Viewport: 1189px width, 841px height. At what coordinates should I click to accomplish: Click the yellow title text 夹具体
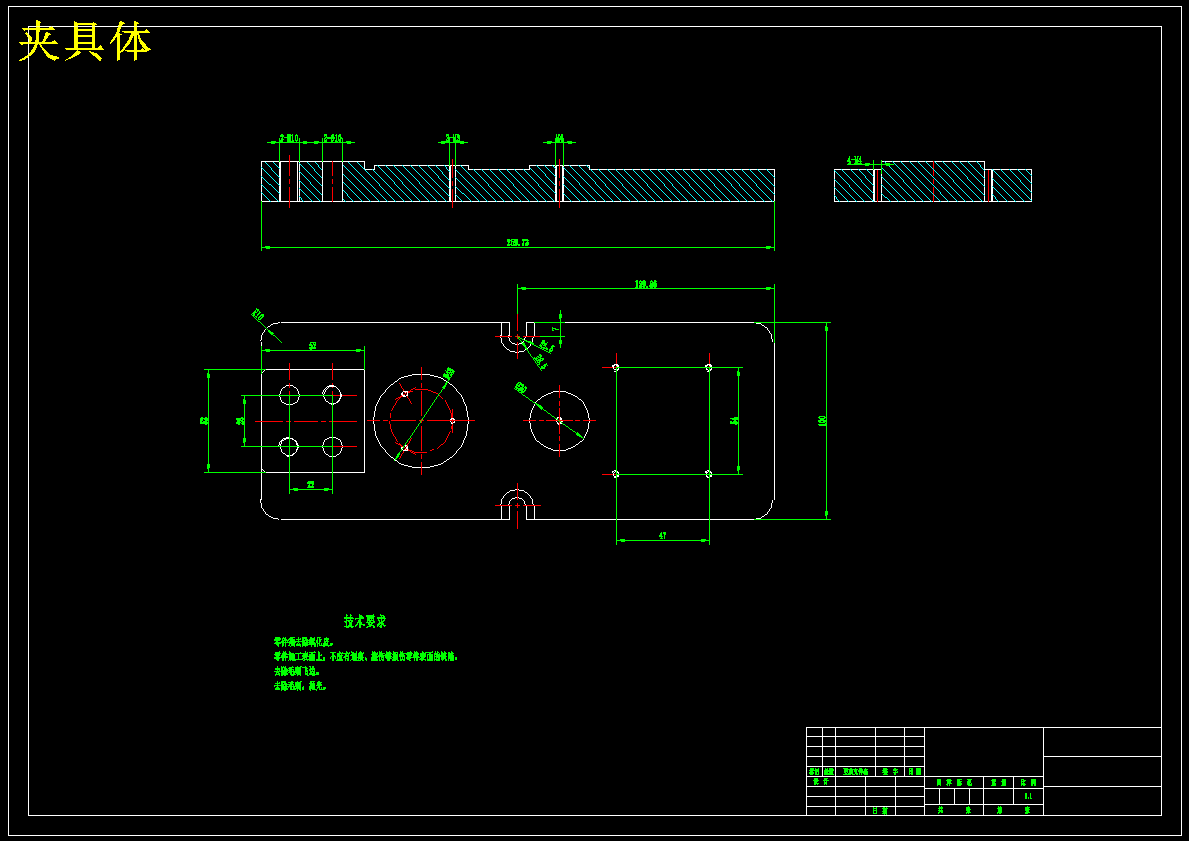(85, 42)
